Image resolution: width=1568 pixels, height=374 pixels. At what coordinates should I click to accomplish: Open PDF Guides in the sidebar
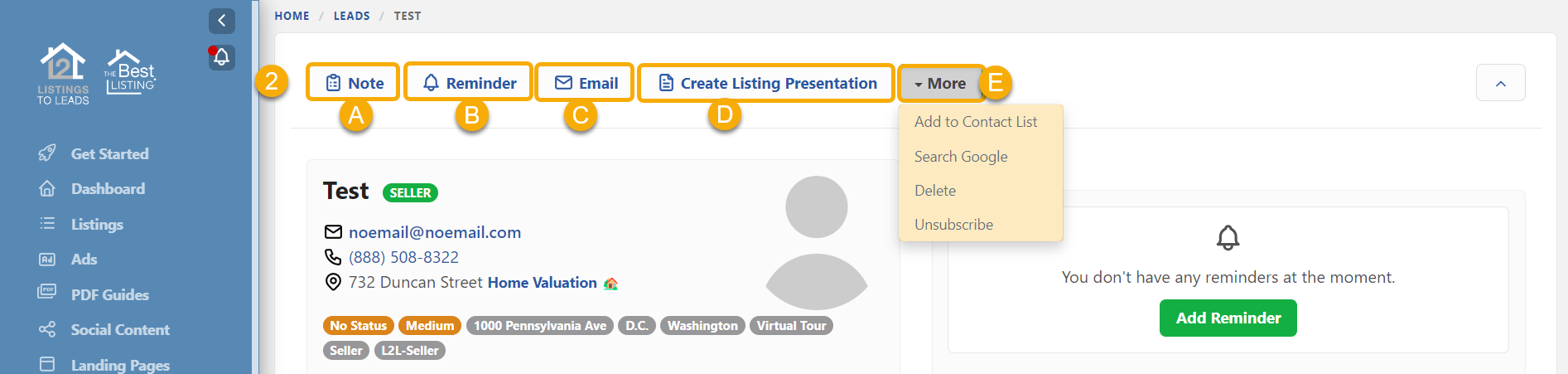tap(109, 295)
